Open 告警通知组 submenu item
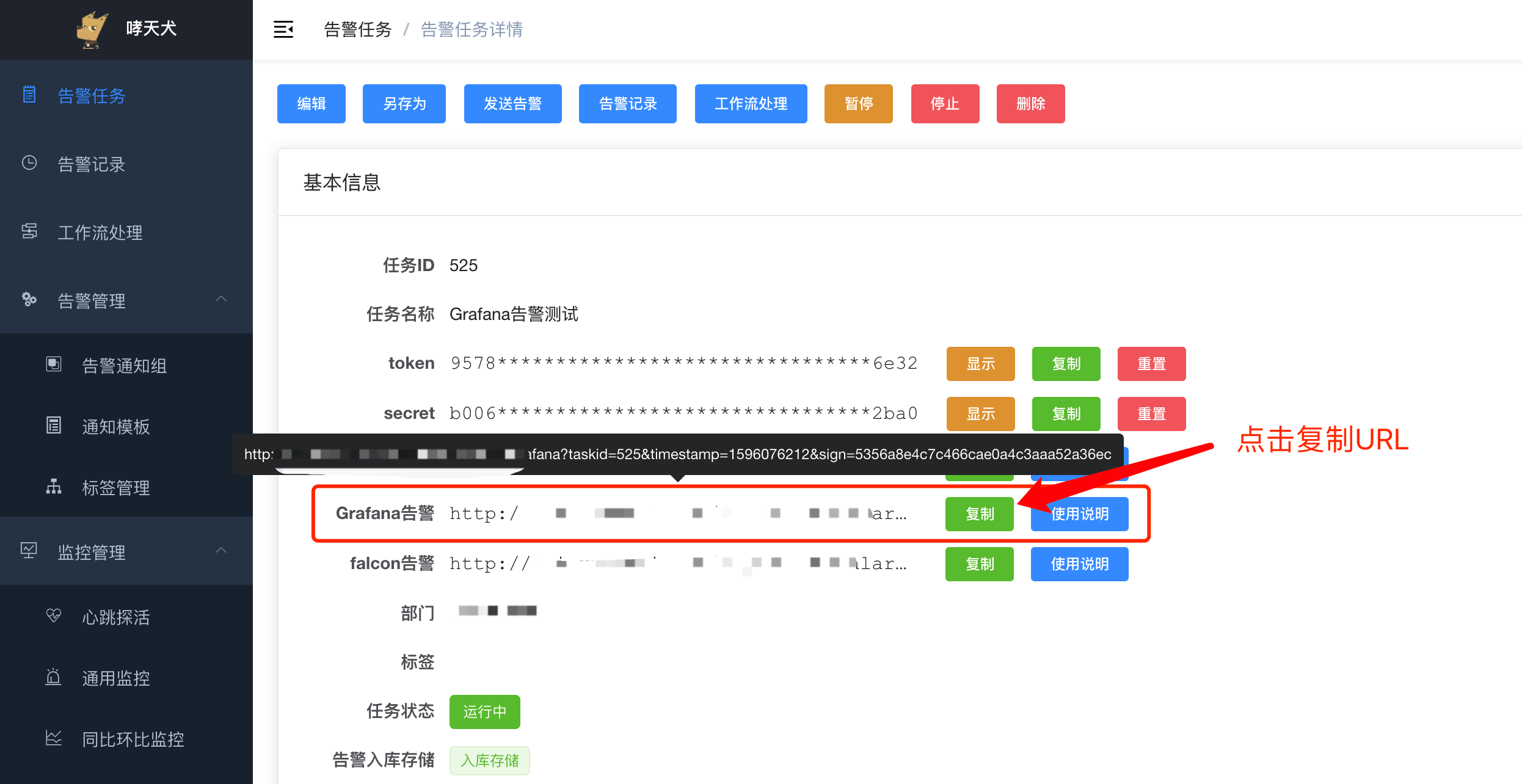The width and height of the screenshot is (1522, 784). click(x=126, y=365)
